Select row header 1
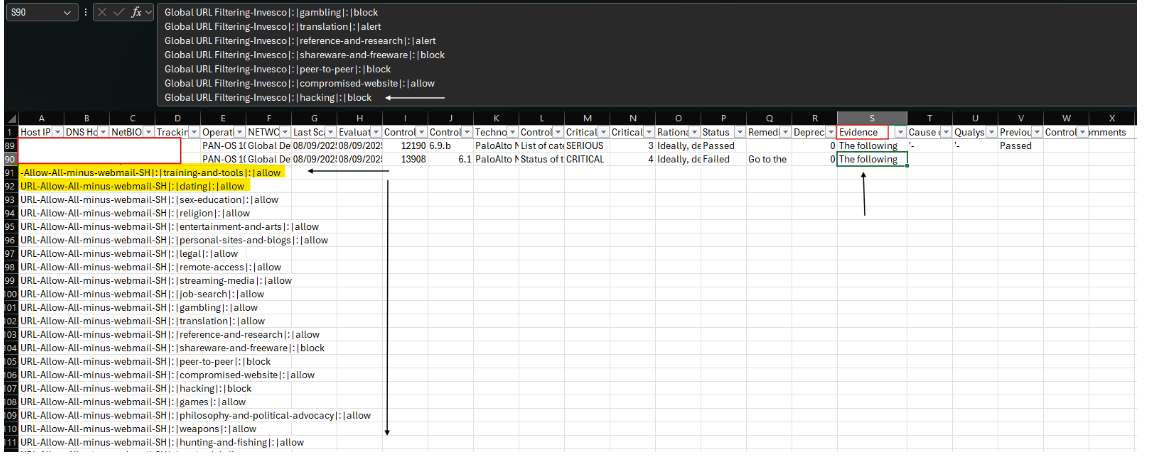Screen dimensions: 1150x469 coord(10,132)
